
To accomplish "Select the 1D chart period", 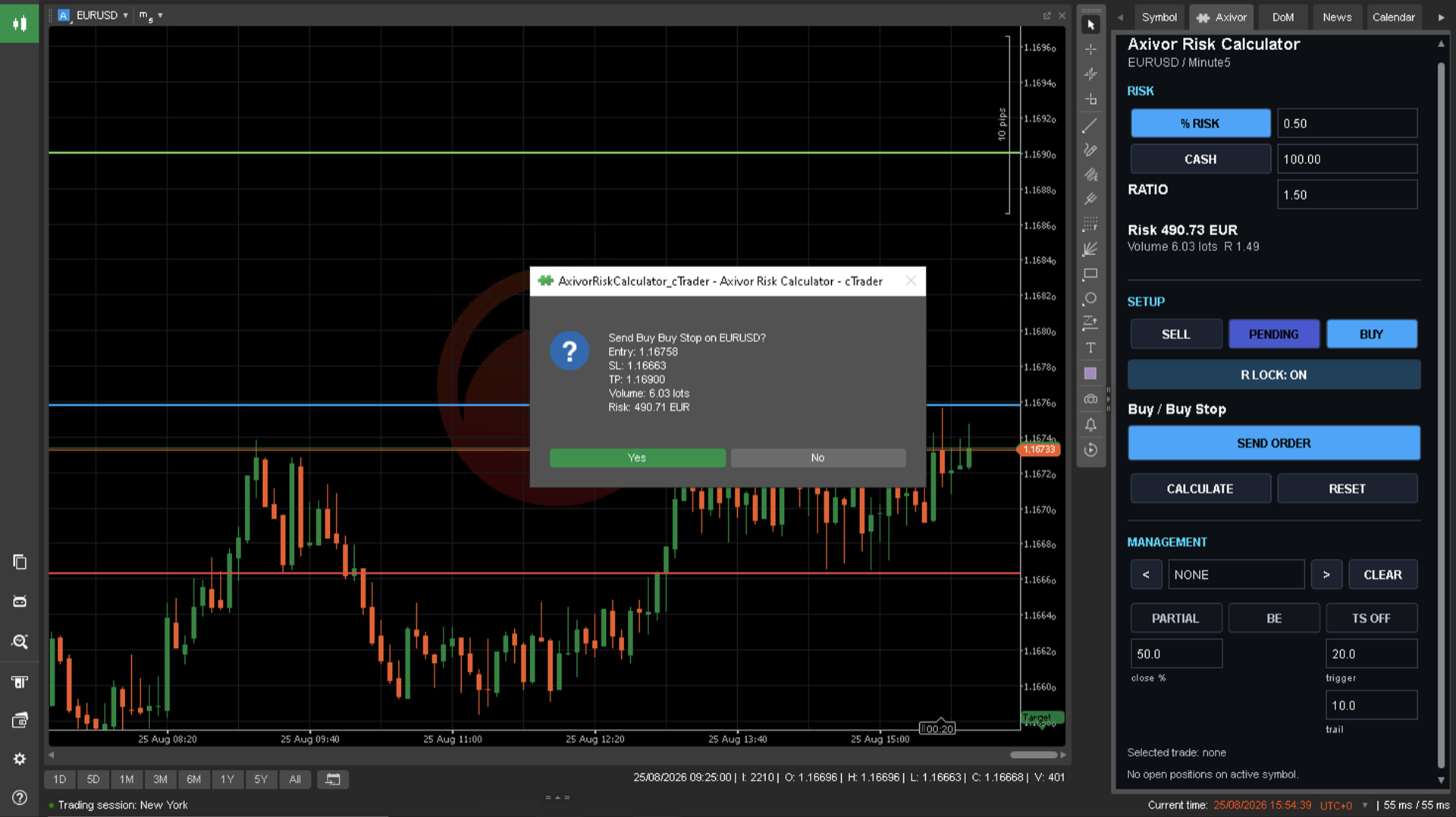I will click(x=60, y=779).
